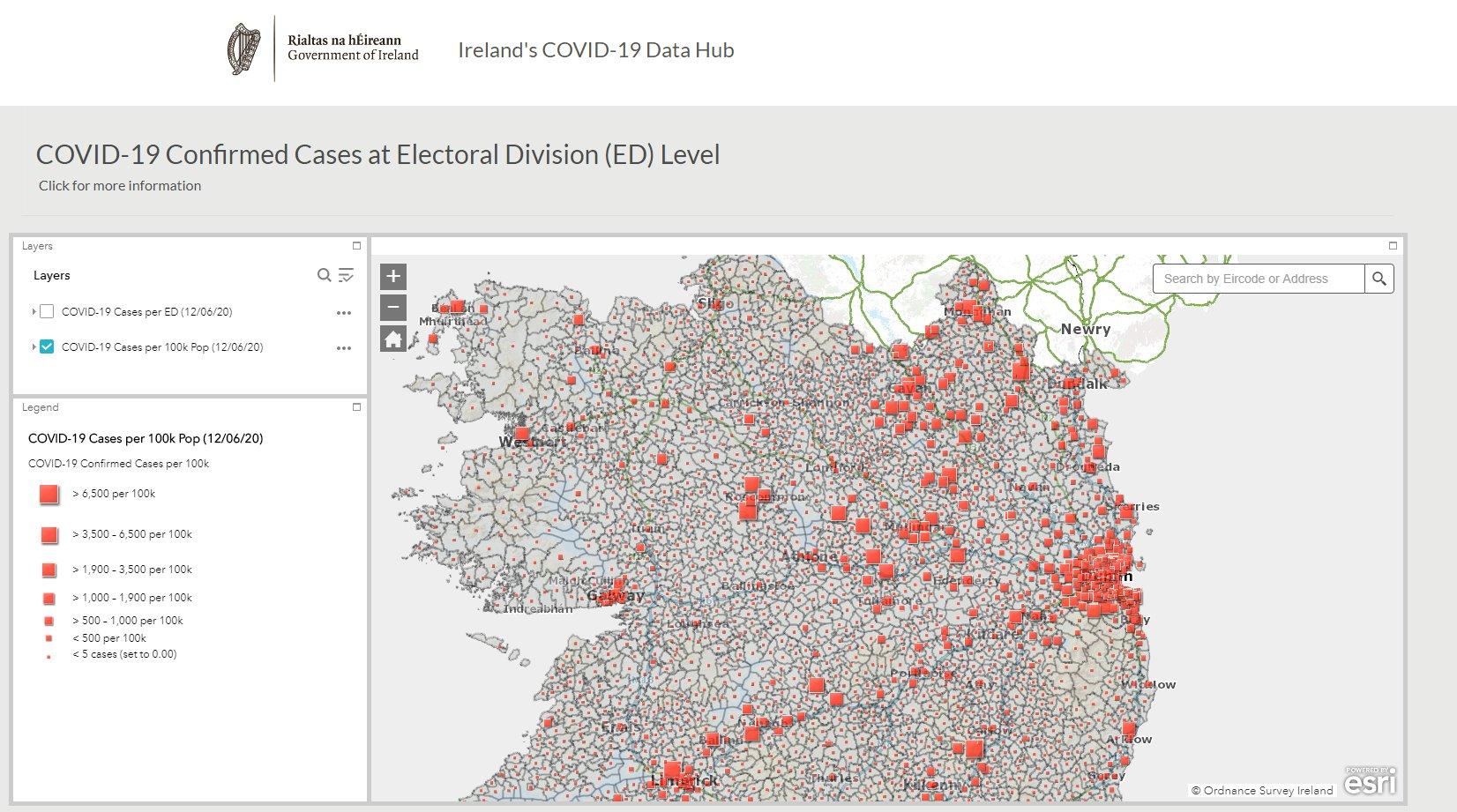Search layers with magnifier icon
This screenshot has height=812, width=1457.
[x=324, y=275]
